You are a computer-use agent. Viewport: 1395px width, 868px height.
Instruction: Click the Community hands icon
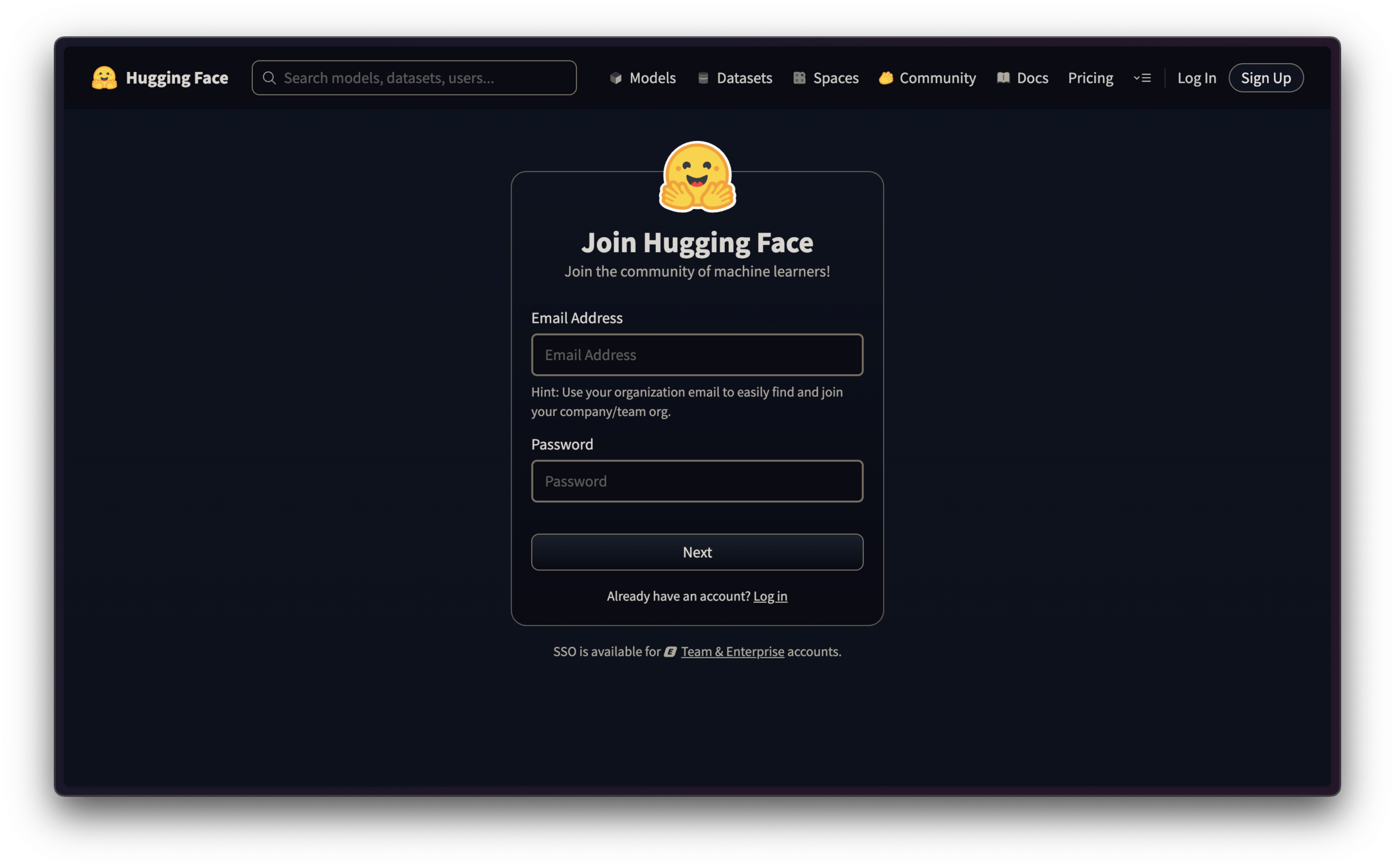pyautogui.click(x=886, y=78)
